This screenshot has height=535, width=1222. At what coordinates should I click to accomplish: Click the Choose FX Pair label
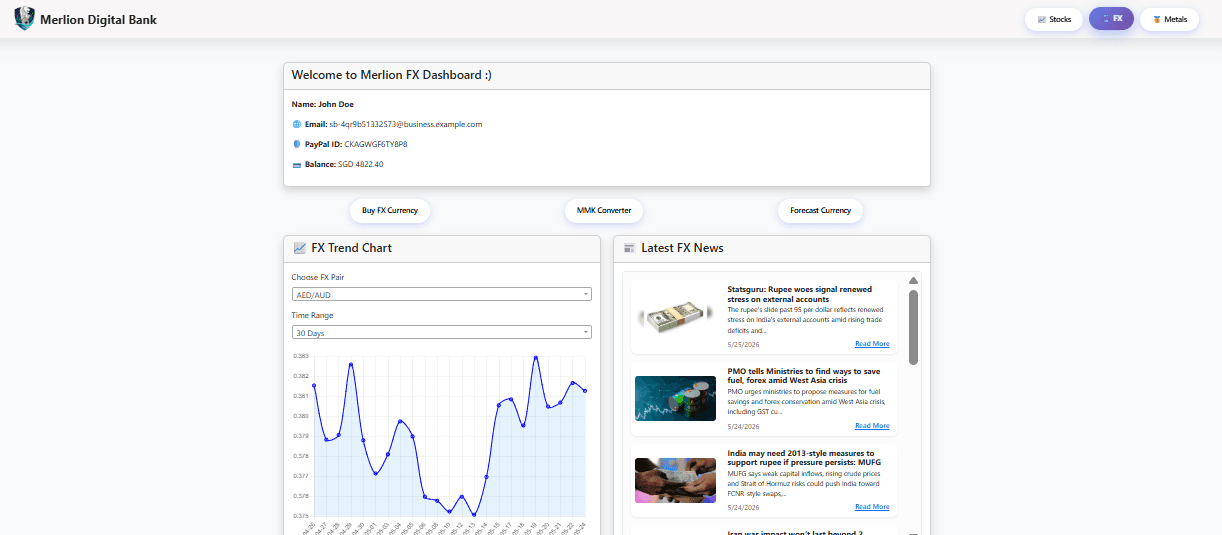[318, 277]
